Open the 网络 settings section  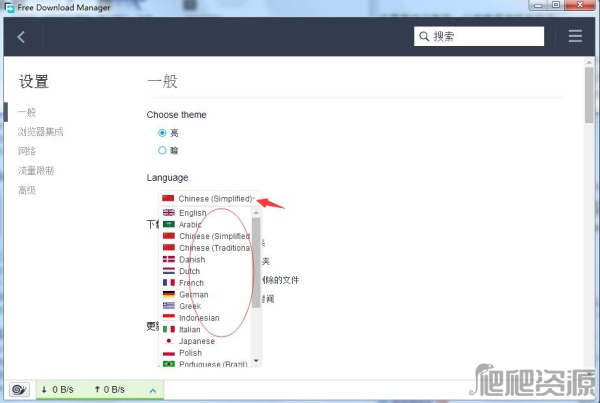point(27,151)
